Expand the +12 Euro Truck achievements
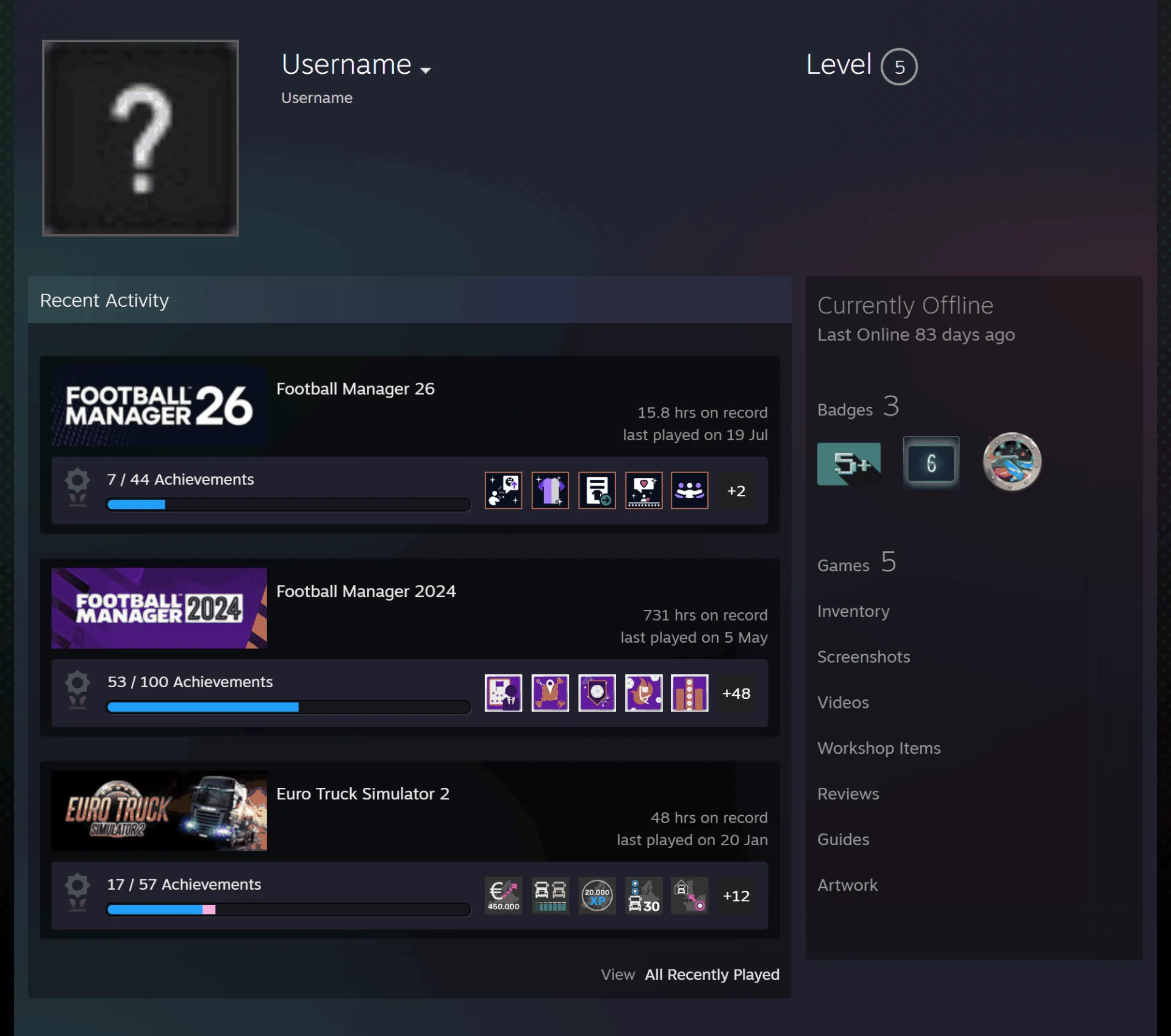 [736, 896]
